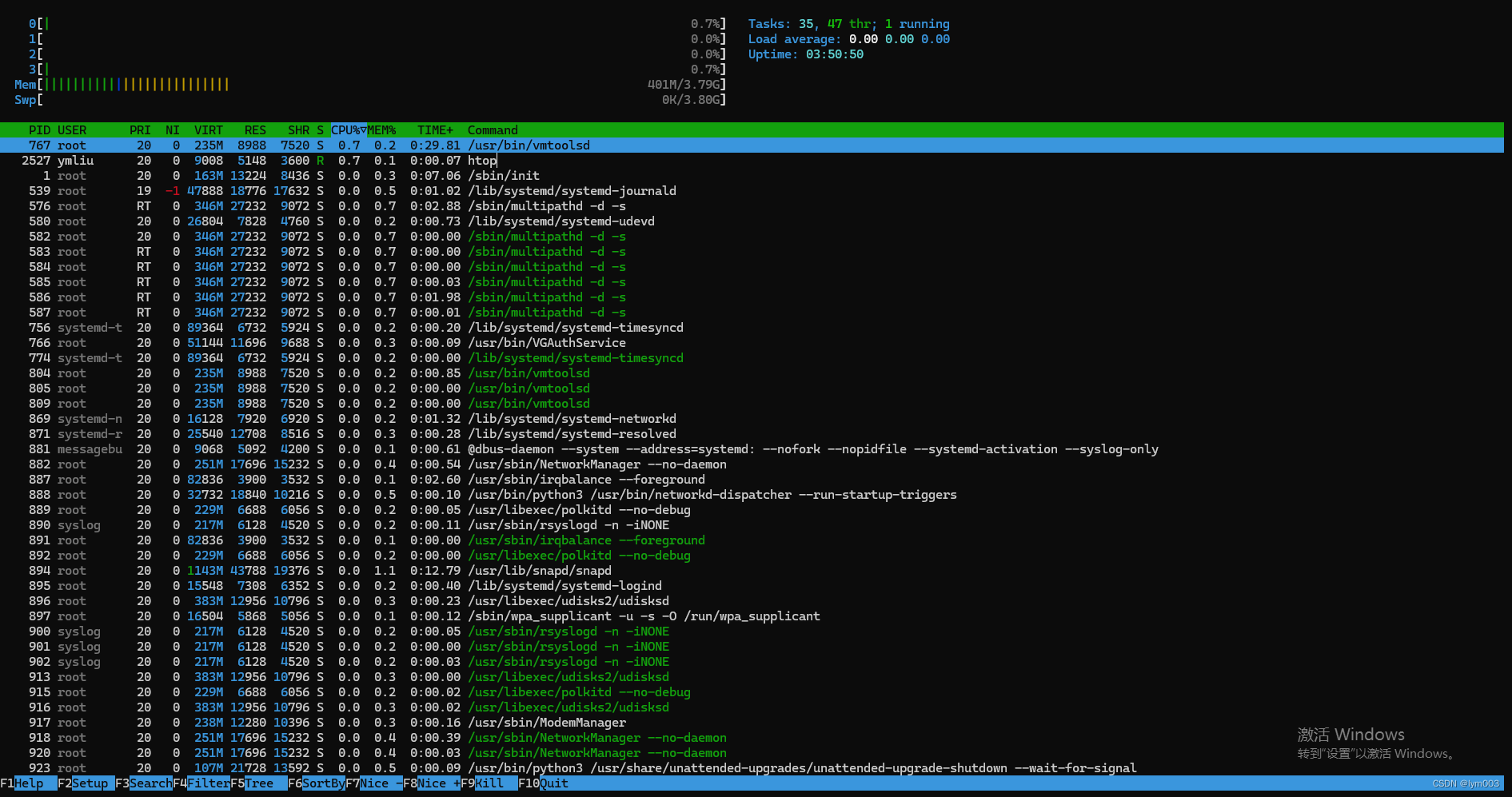
Task: Sort by PRI column header
Action: pyautogui.click(x=140, y=130)
